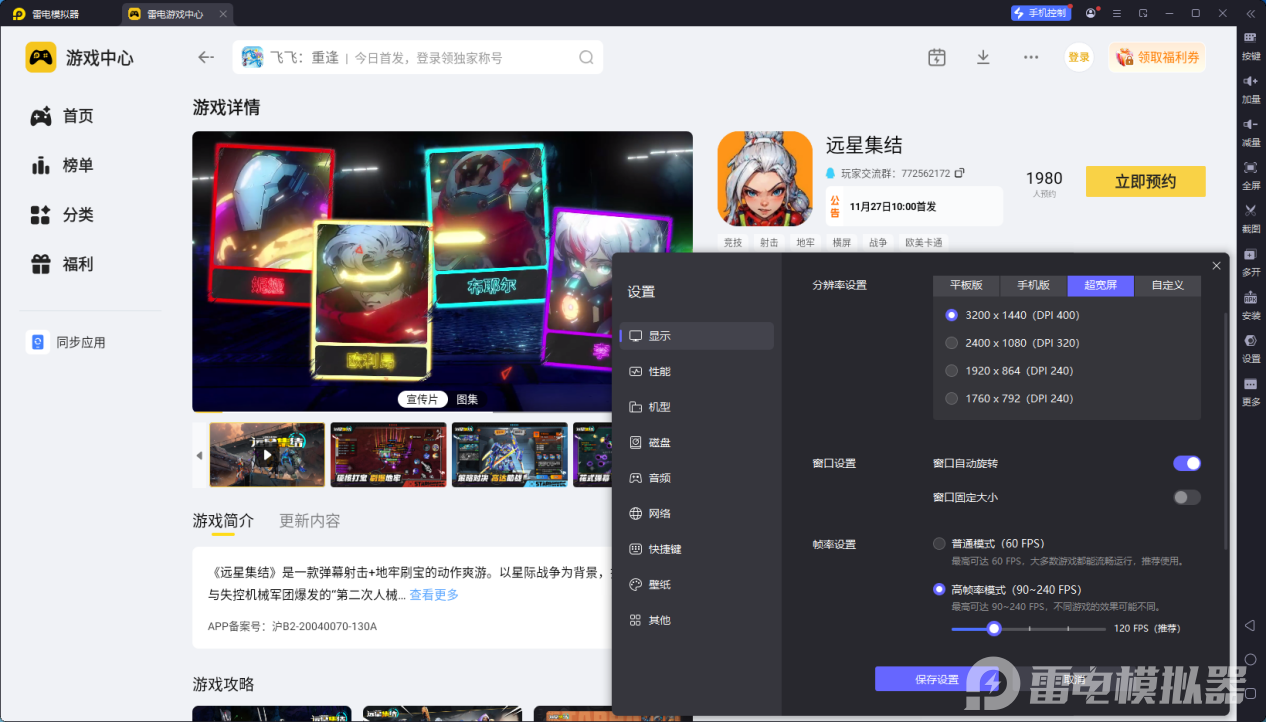Switch to the 手机版 resolution tab

tap(1033, 285)
